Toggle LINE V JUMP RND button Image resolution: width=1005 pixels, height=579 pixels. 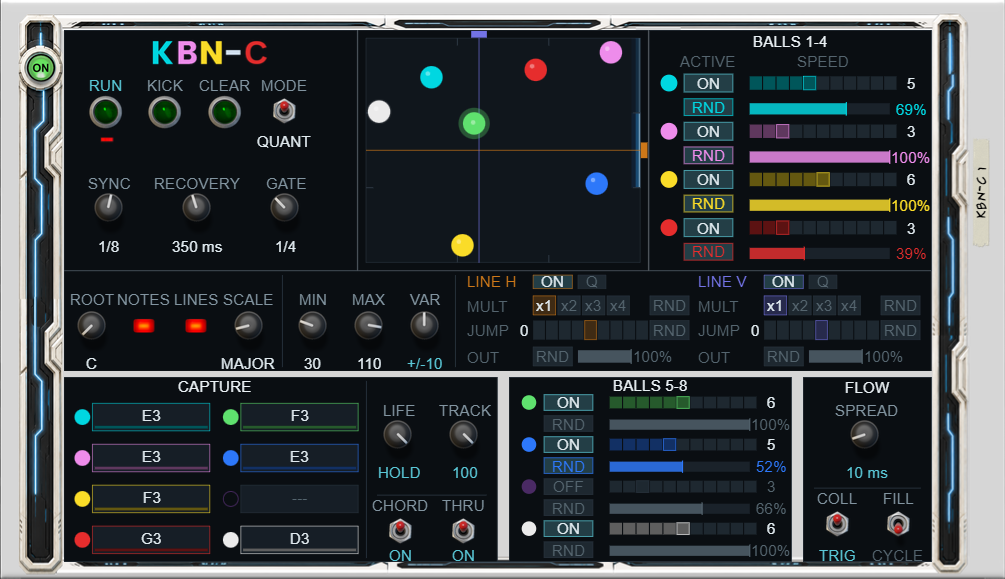point(900,330)
